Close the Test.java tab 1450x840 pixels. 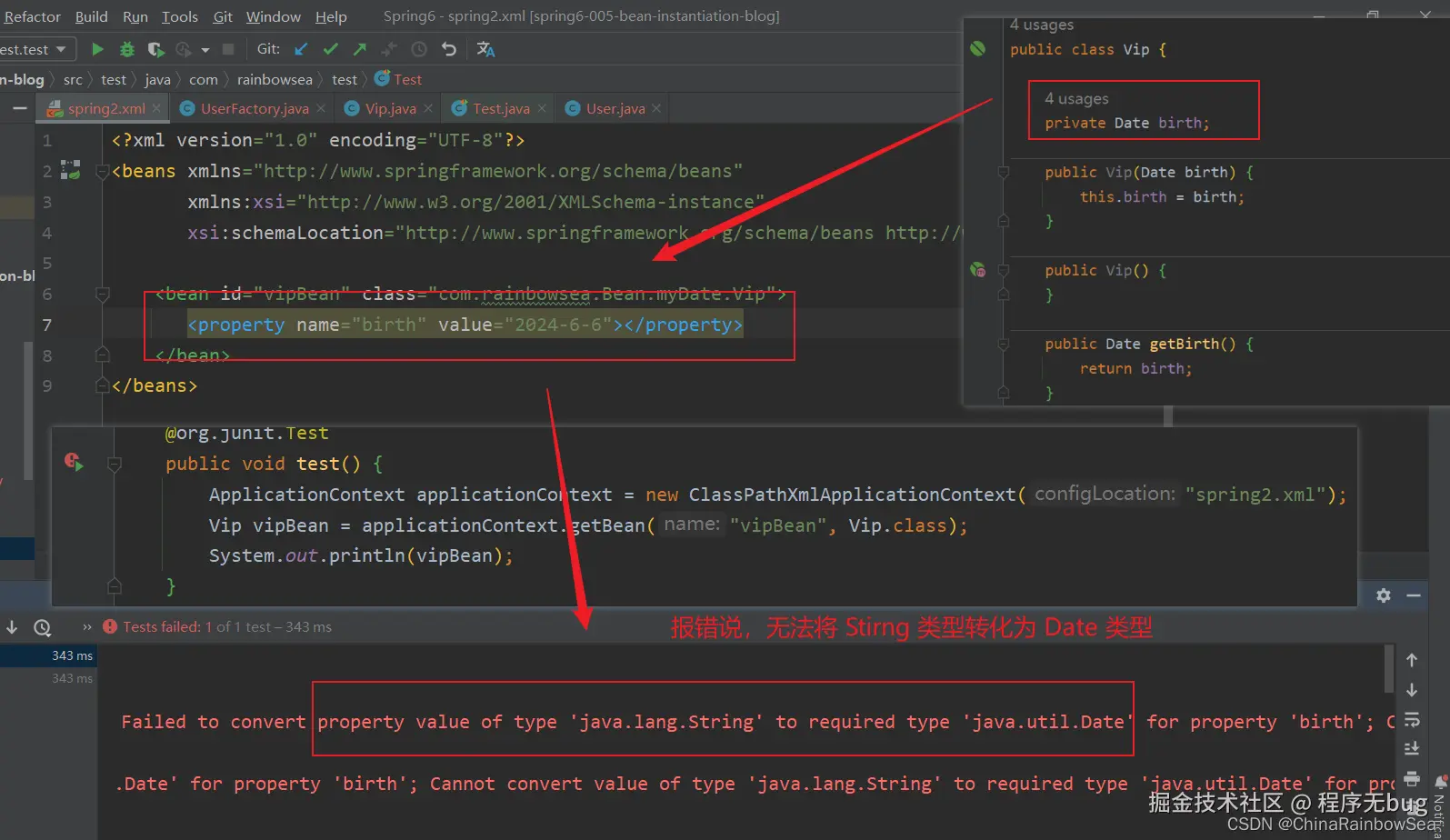[x=542, y=108]
